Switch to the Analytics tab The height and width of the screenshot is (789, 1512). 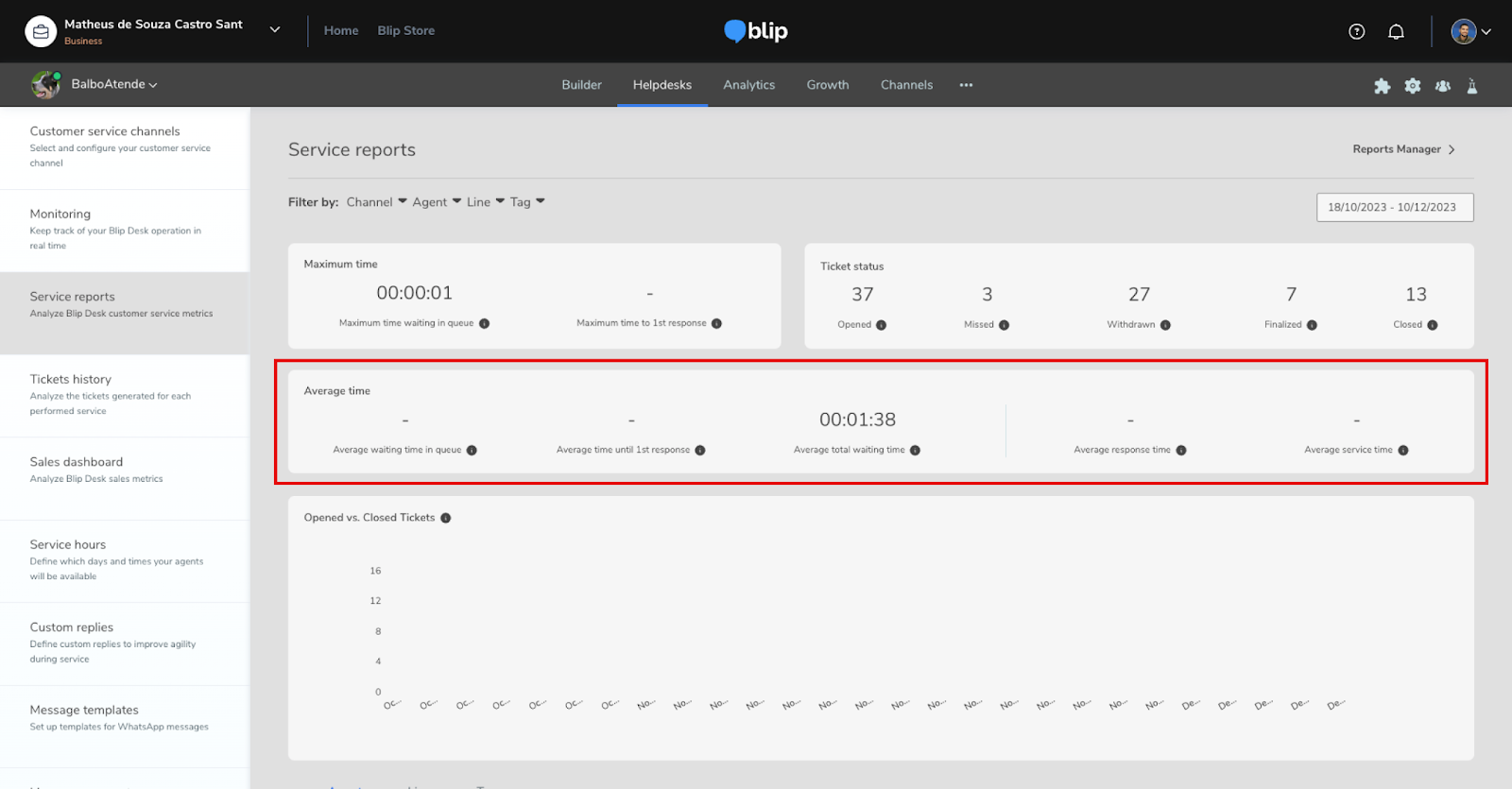coord(748,85)
